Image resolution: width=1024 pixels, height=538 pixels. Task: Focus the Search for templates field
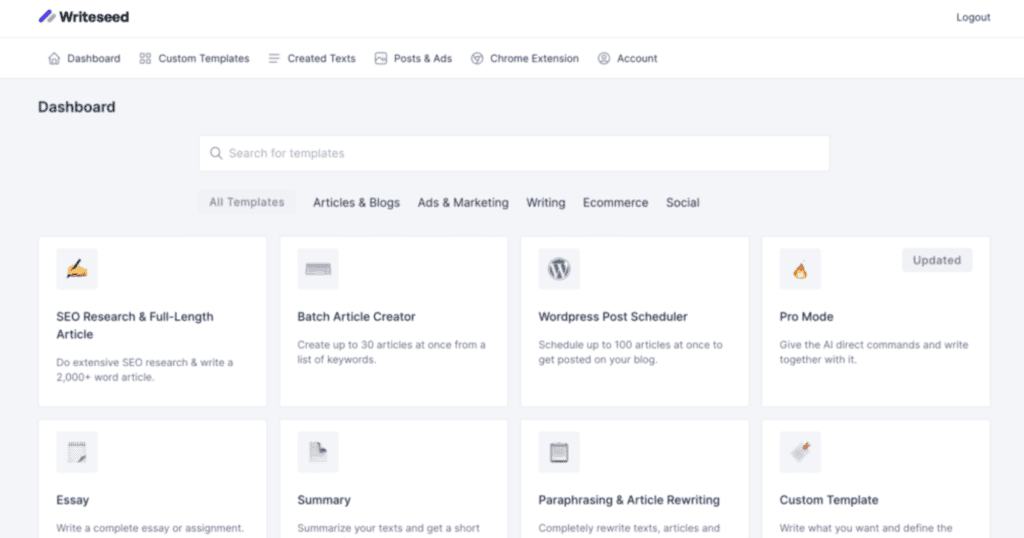pos(514,154)
